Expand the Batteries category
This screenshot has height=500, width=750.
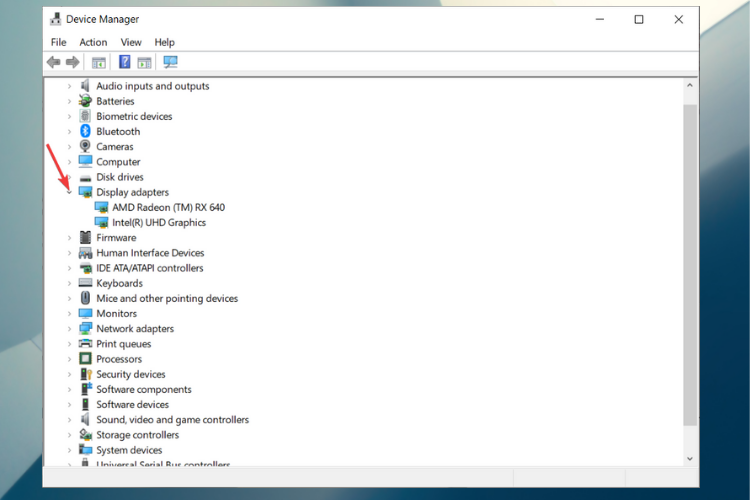click(69, 101)
